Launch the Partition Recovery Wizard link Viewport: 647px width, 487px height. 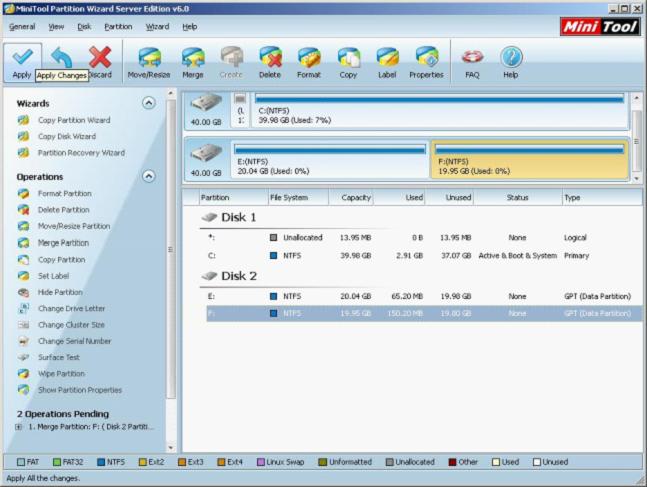(81, 153)
